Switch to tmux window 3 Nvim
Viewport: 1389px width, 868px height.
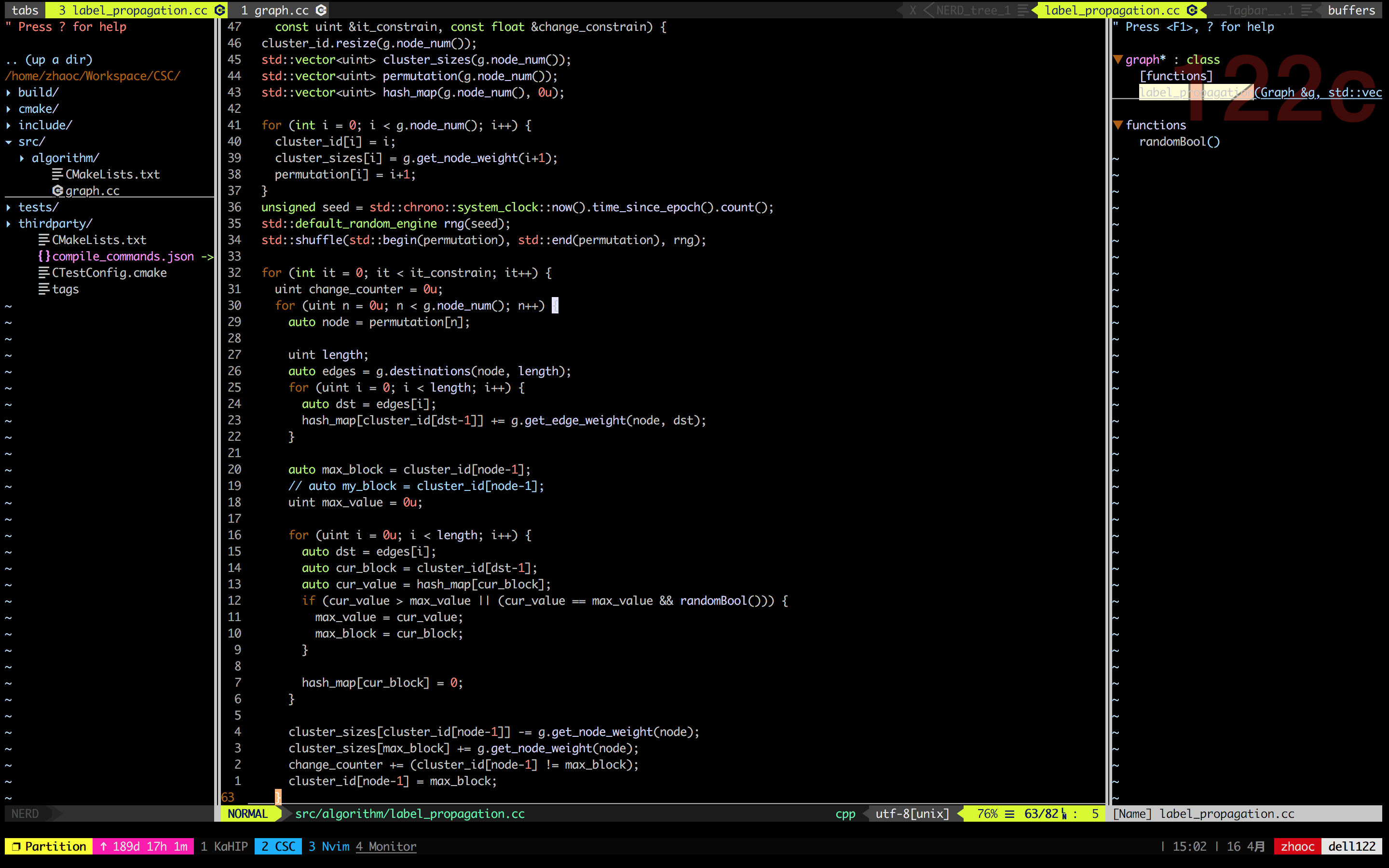coord(328,846)
